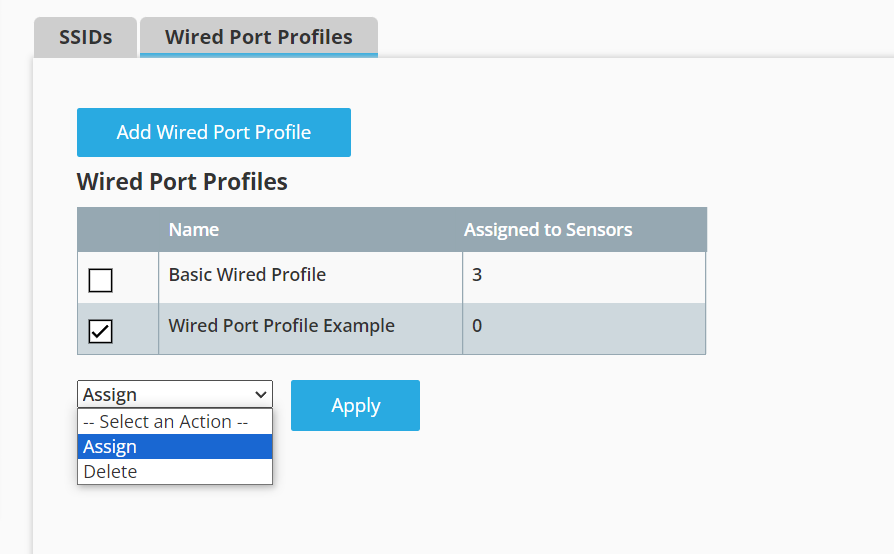The image size is (894, 554).
Task: Click the Name column header
Action: 194,230
